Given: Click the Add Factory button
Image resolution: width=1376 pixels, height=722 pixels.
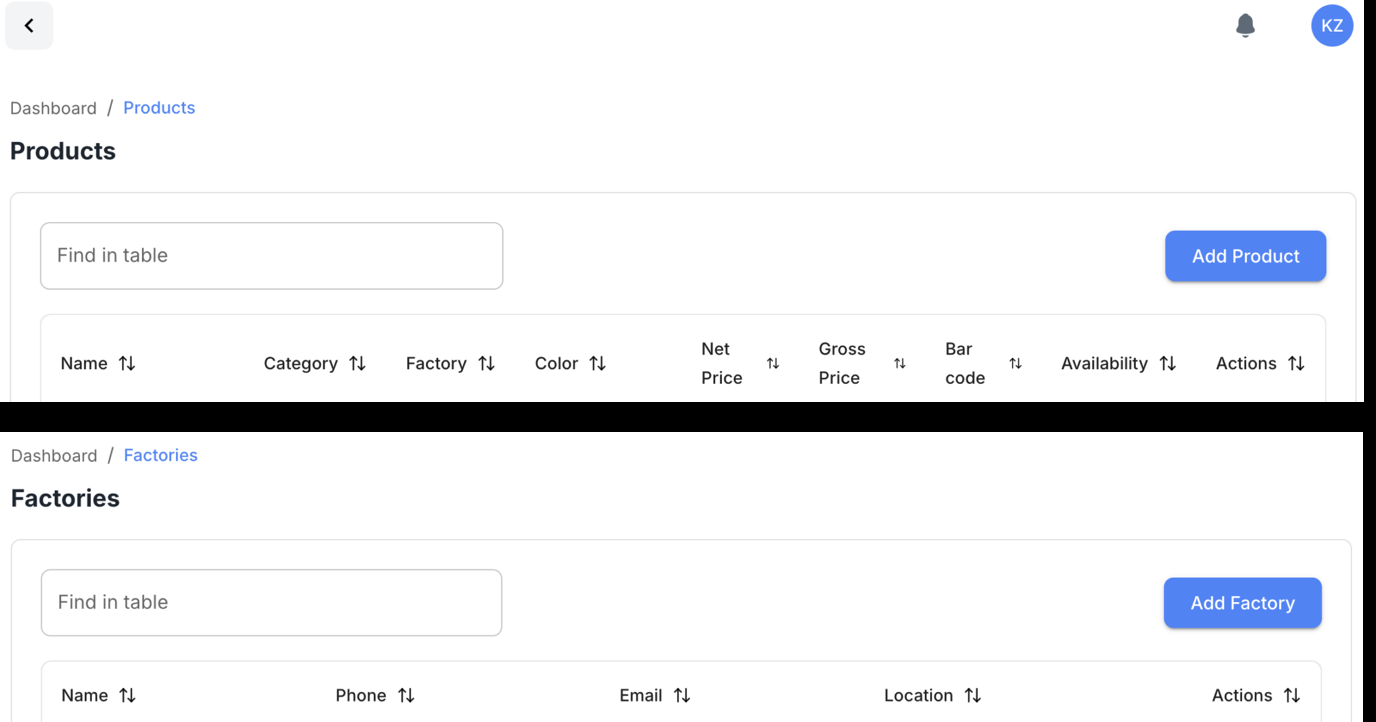Looking at the screenshot, I should (1242, 603).
